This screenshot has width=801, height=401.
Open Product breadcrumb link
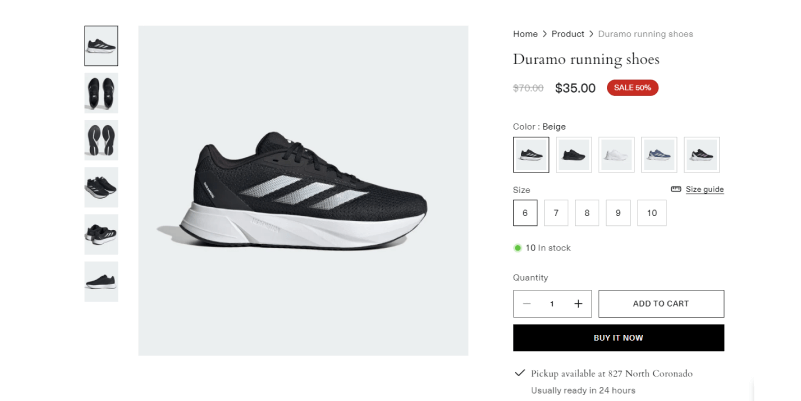pos(568,34)
